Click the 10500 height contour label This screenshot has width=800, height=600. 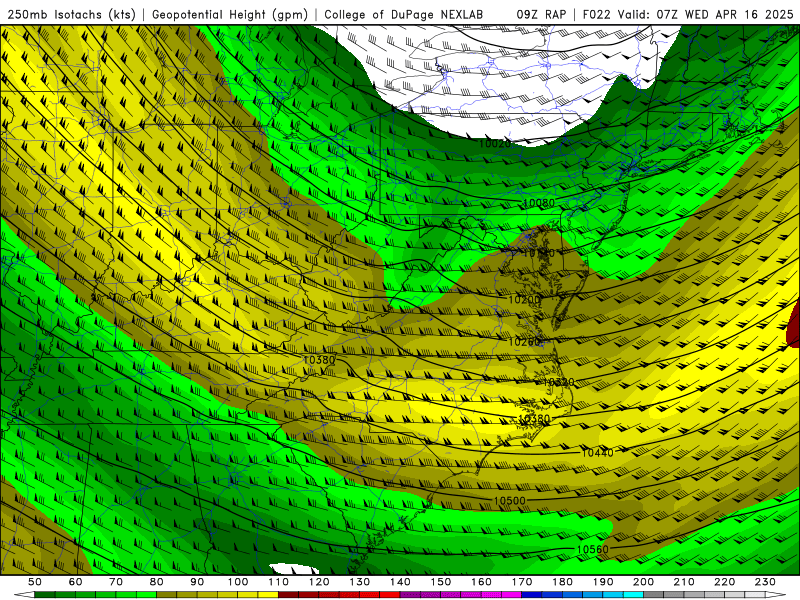click(509, 501)
